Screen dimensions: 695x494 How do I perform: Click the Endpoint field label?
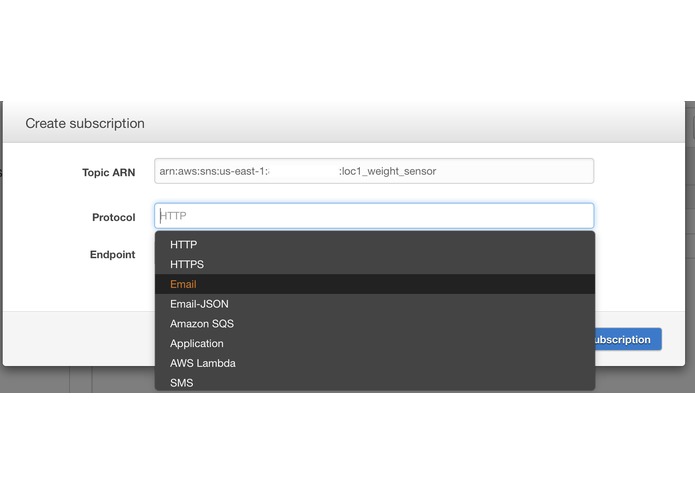[x=113, y=255]
